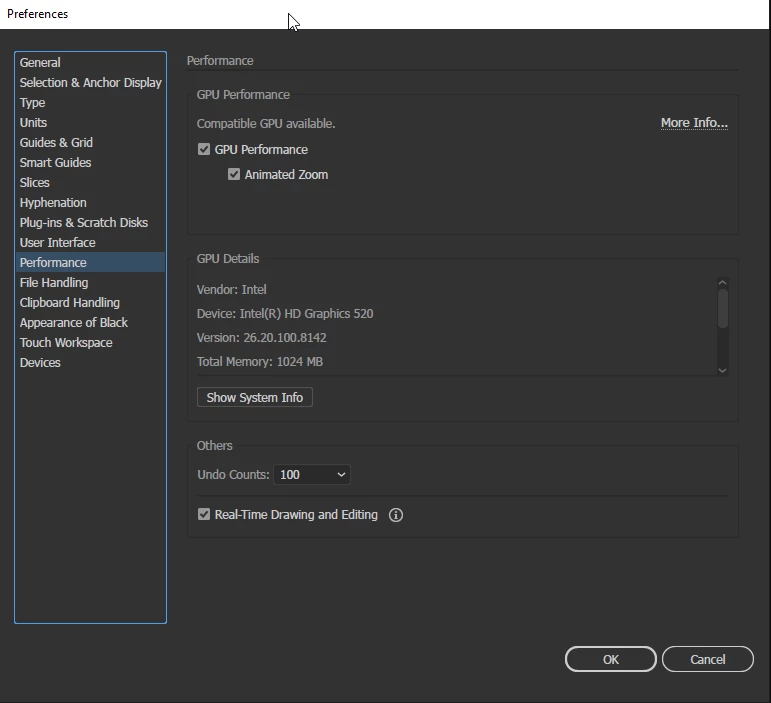Image resolution: width=771 pixels, height=703 pixels.
Task: Select Clipboard Handling category
Action: [90, 302]
